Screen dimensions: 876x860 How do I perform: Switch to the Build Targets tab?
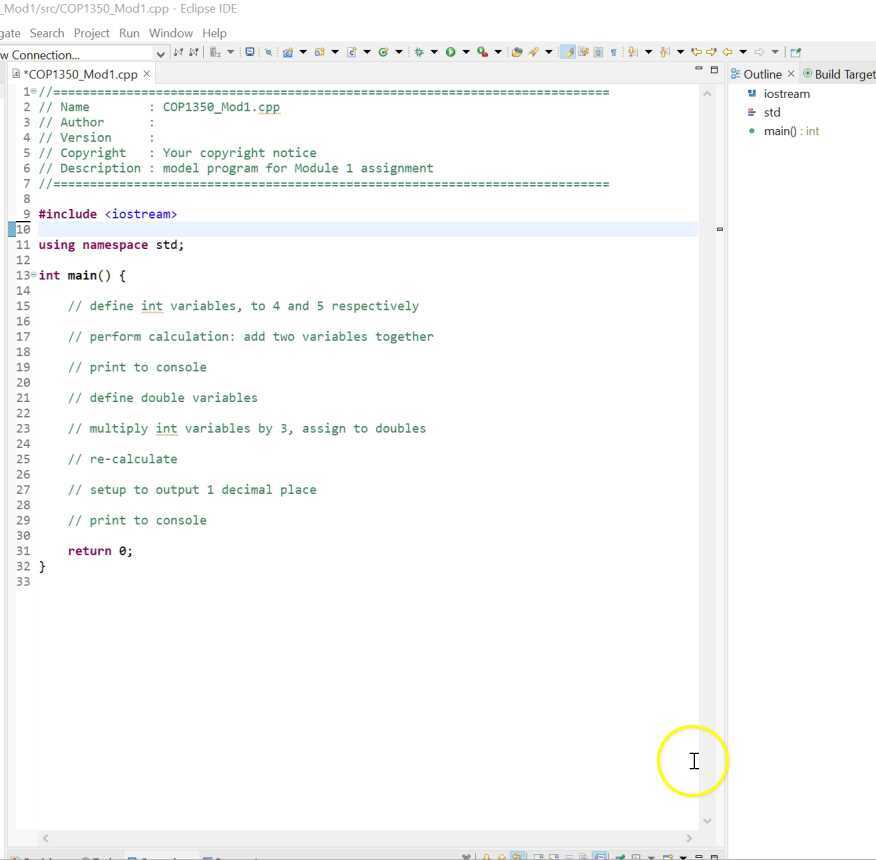pyautogui.click(x=839, y=74)
